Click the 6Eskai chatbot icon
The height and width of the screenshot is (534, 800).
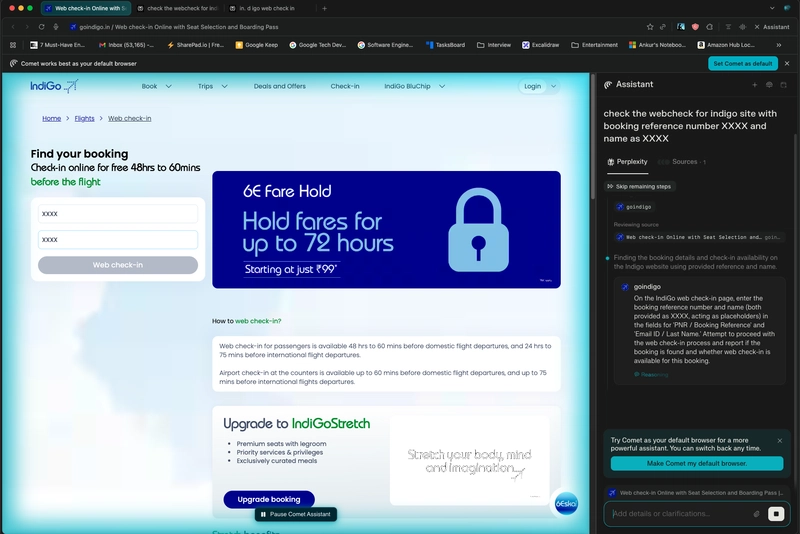tap(566, 504)
